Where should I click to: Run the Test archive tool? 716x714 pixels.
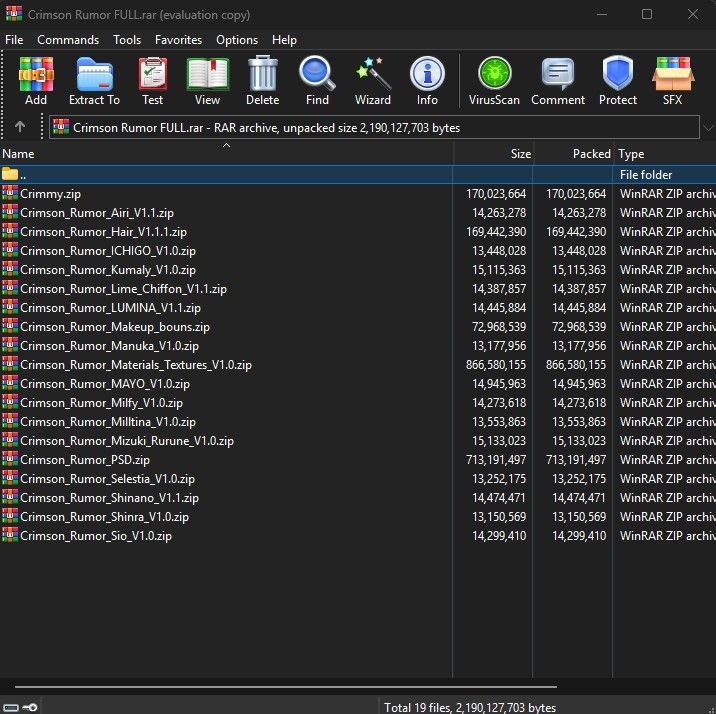pyautogui.click(x=153, y=81)
